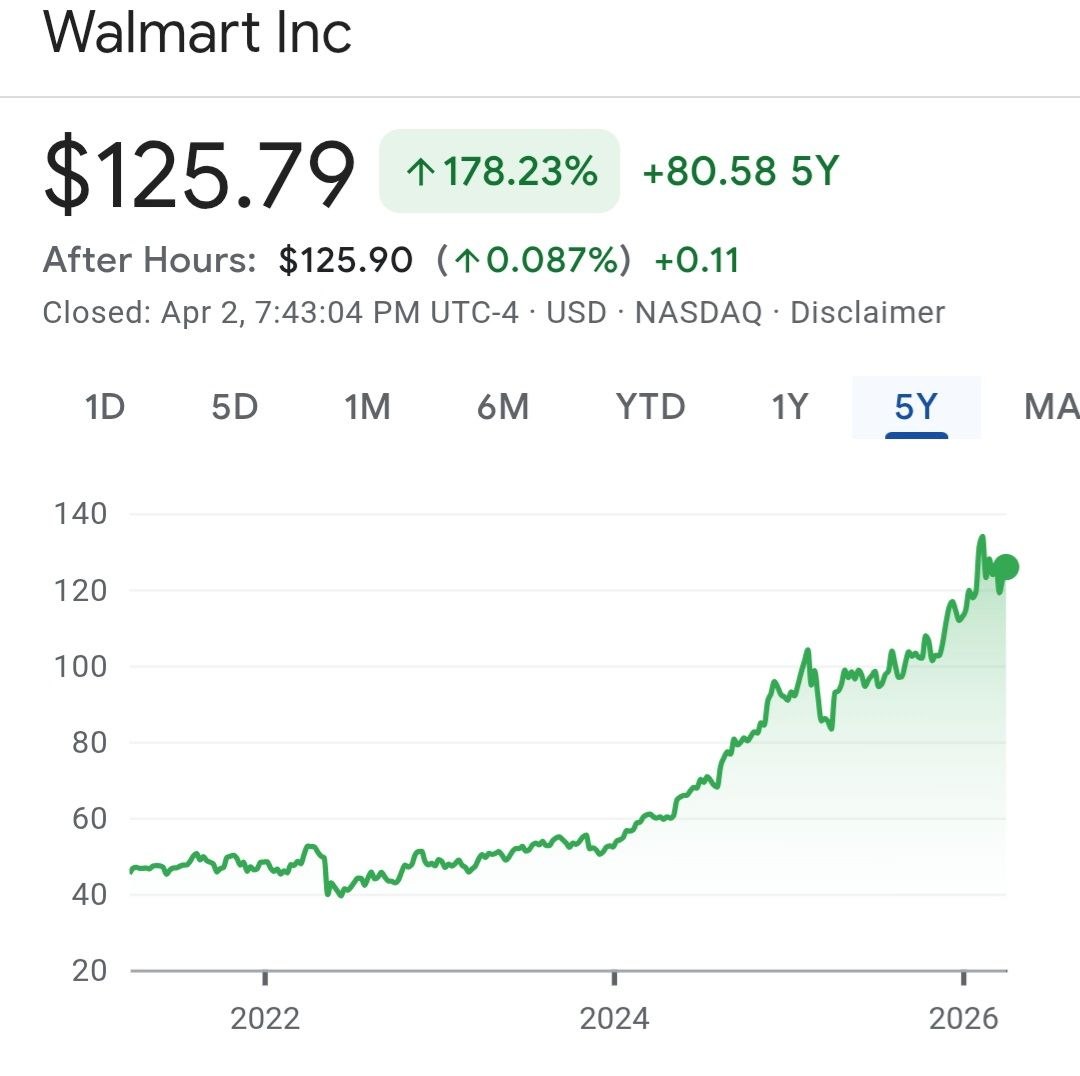Image resolution: width=1080 pixels, height=1076 pixels.
Task: Select the 5D range tab
Action: [x=235, y=407]
